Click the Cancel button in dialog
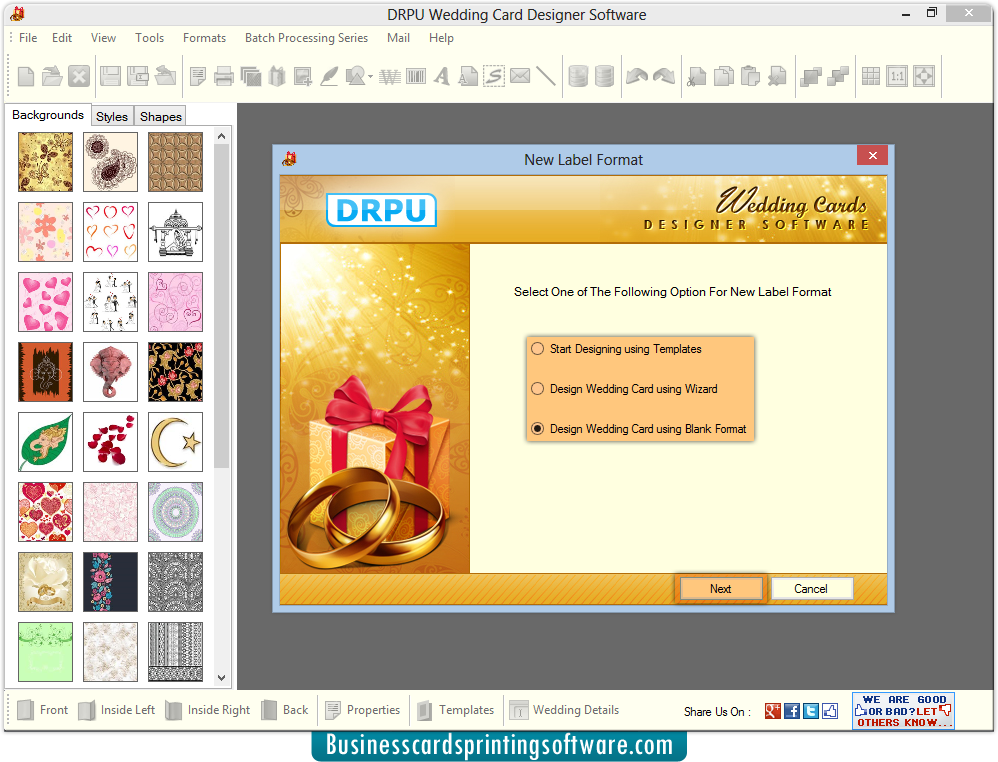This screenshot has width=998, height=762. click(811, 589)
